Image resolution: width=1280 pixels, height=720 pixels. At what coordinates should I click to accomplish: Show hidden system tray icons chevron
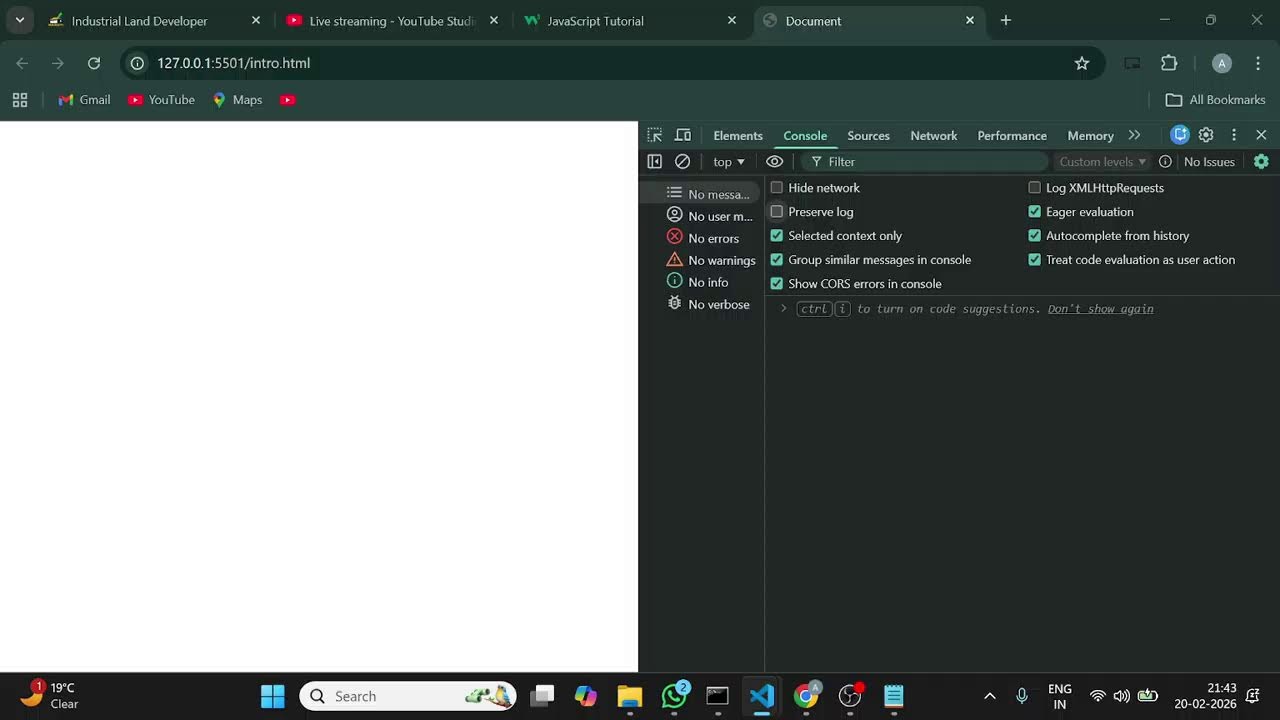point(990,696)
